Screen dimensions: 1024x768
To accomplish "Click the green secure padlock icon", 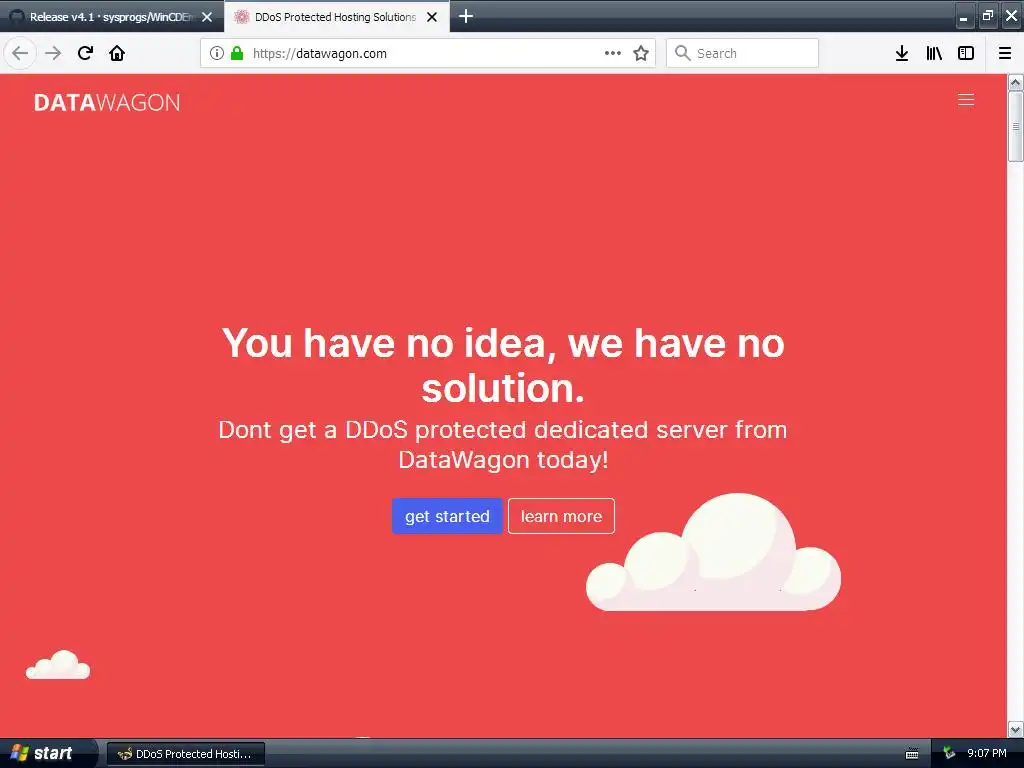I will pos(237,53).
